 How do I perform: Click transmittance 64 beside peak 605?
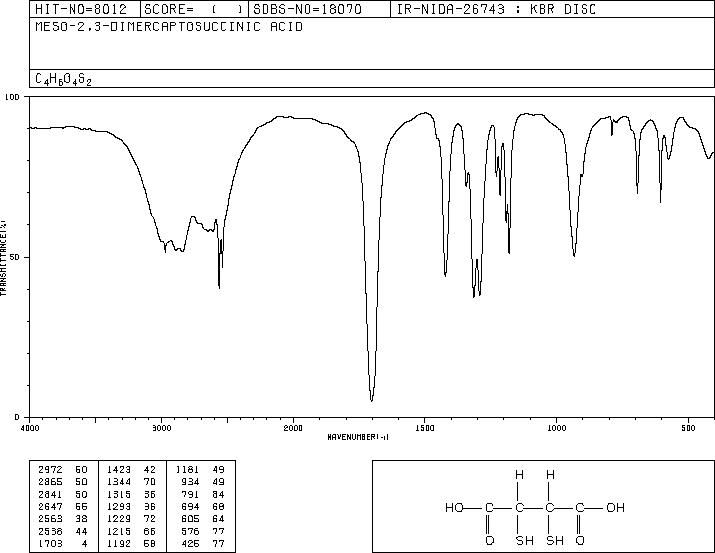coord(218,519)
